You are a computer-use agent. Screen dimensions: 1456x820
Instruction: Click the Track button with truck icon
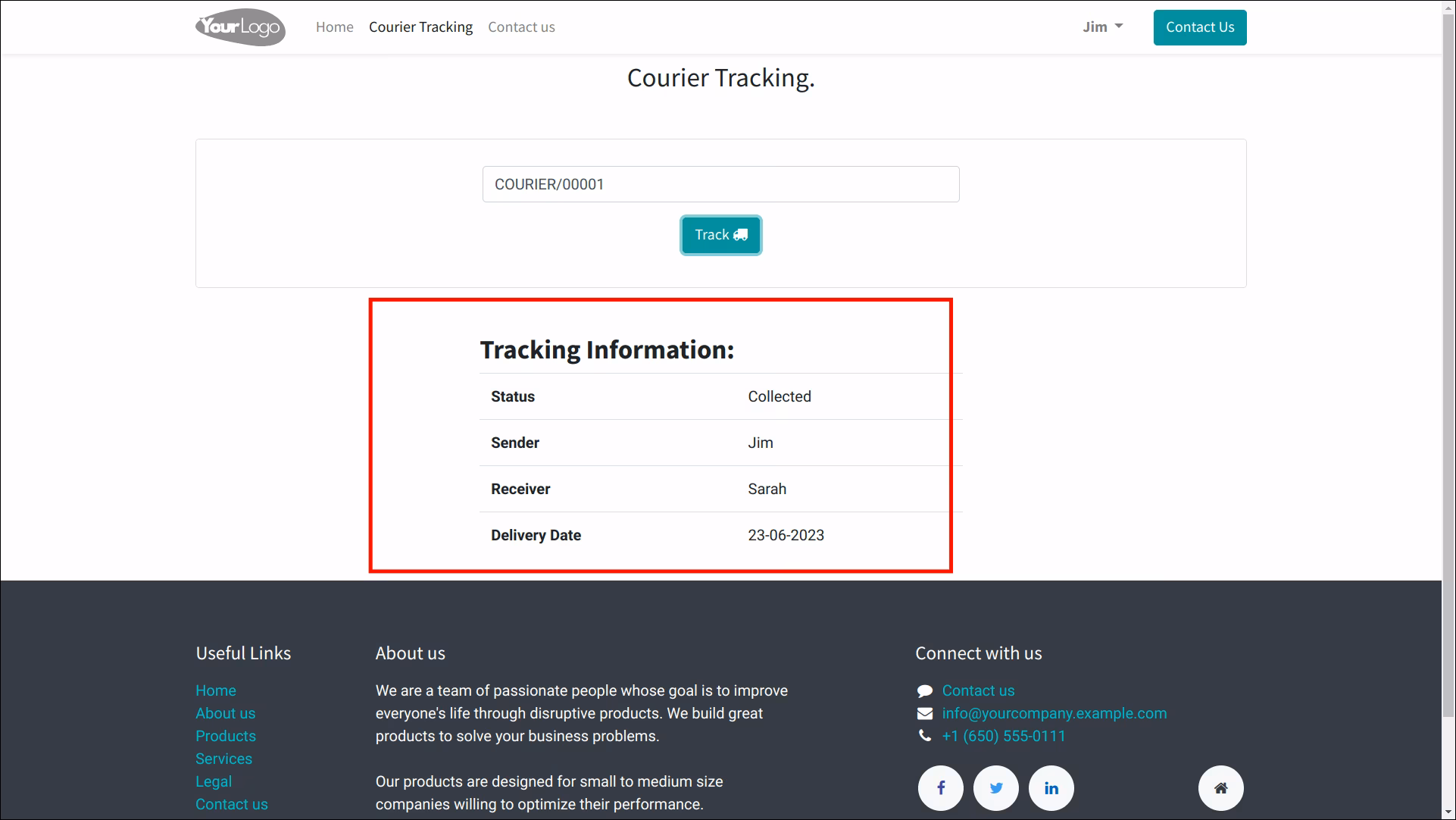(x=721, y=236)
